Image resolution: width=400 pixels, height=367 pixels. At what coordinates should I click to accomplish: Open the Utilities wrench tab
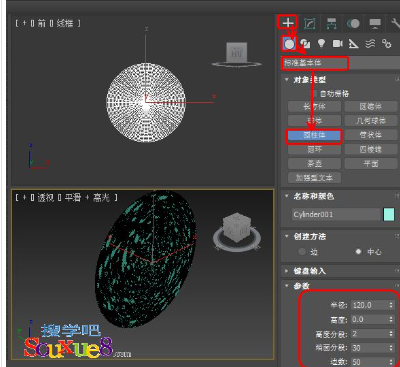point(395,23)
